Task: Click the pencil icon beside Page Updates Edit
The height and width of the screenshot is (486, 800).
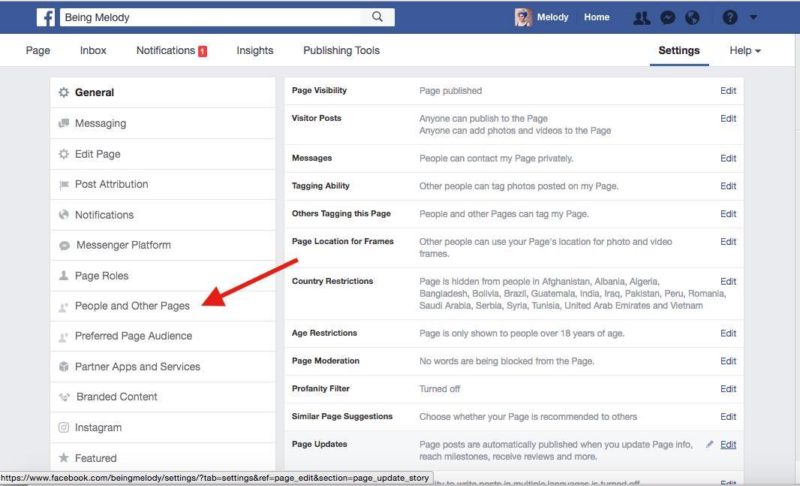Action: (709, 444)
